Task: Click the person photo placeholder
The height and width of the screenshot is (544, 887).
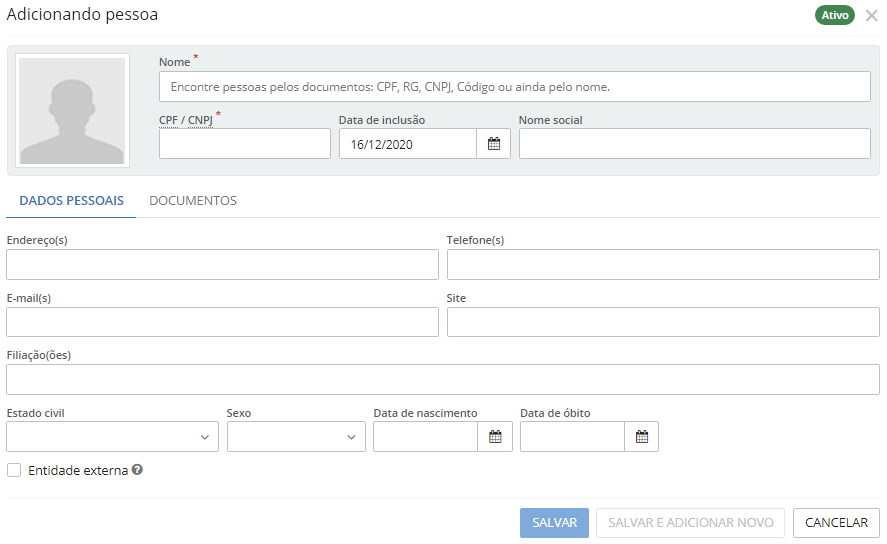Action: [x=72, y=111]
